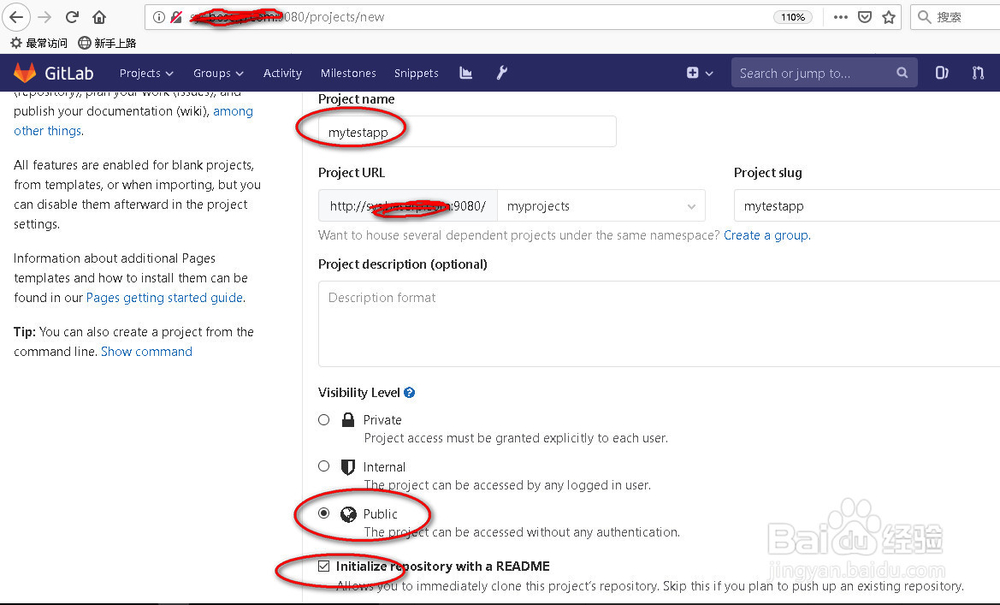This screenshot has width=1000, height=605.
Task: Click the search magnifier in the navbar
Action: pyautogui.click(x=902, y=72)
